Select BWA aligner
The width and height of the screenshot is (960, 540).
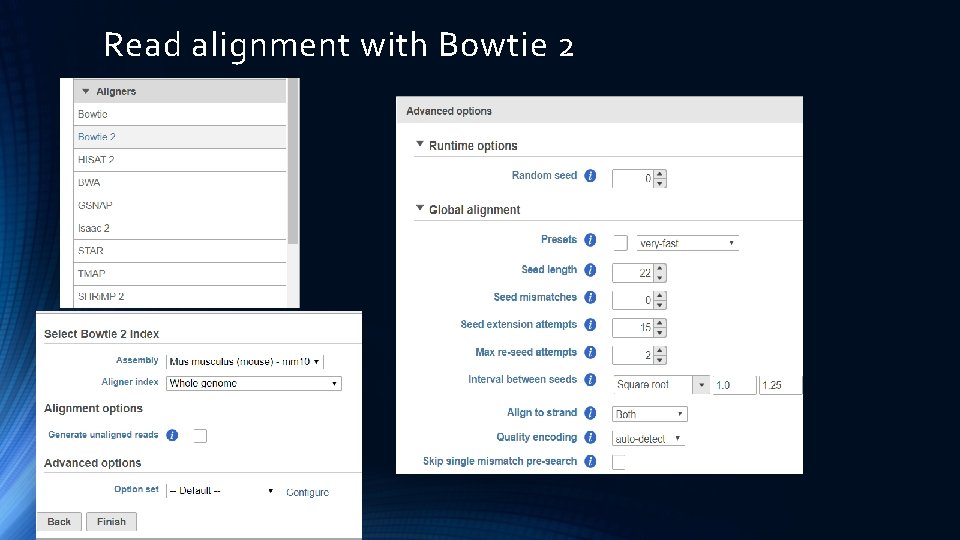click(x=180, y=182)
